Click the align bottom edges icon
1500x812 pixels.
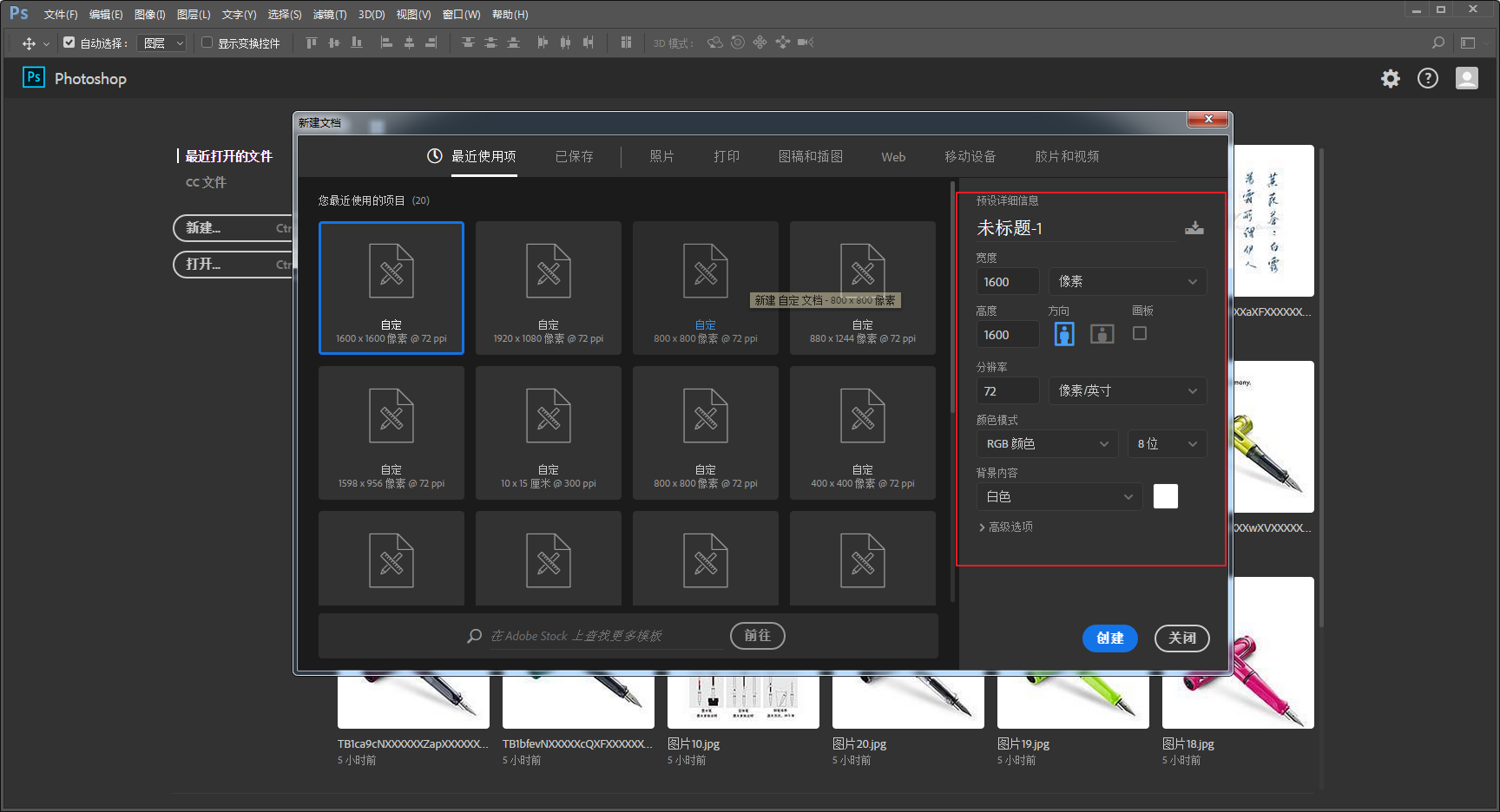tap(357, 43)
